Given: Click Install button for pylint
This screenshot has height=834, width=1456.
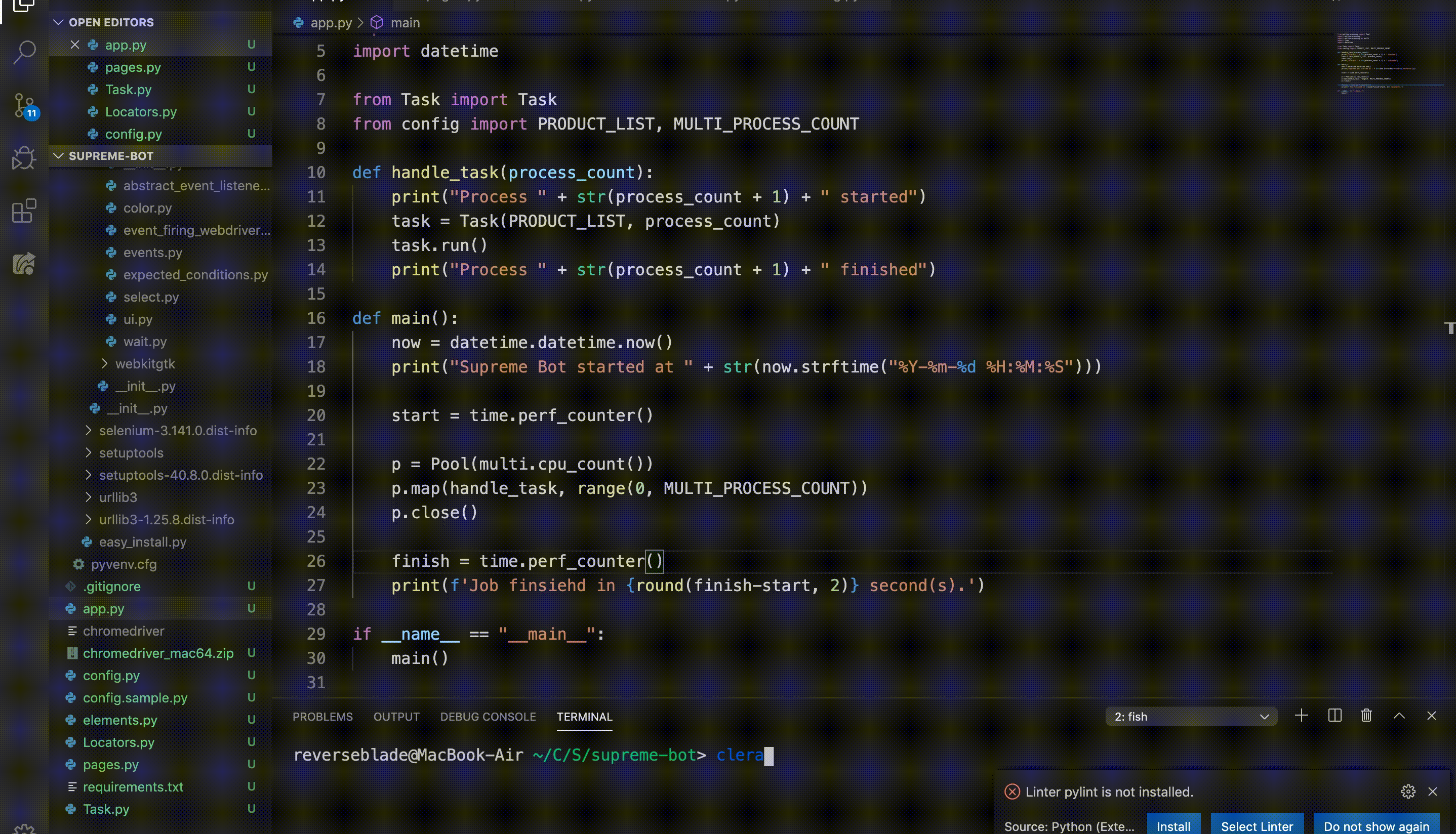Looking at the screenshot, I should [1173, 826].
